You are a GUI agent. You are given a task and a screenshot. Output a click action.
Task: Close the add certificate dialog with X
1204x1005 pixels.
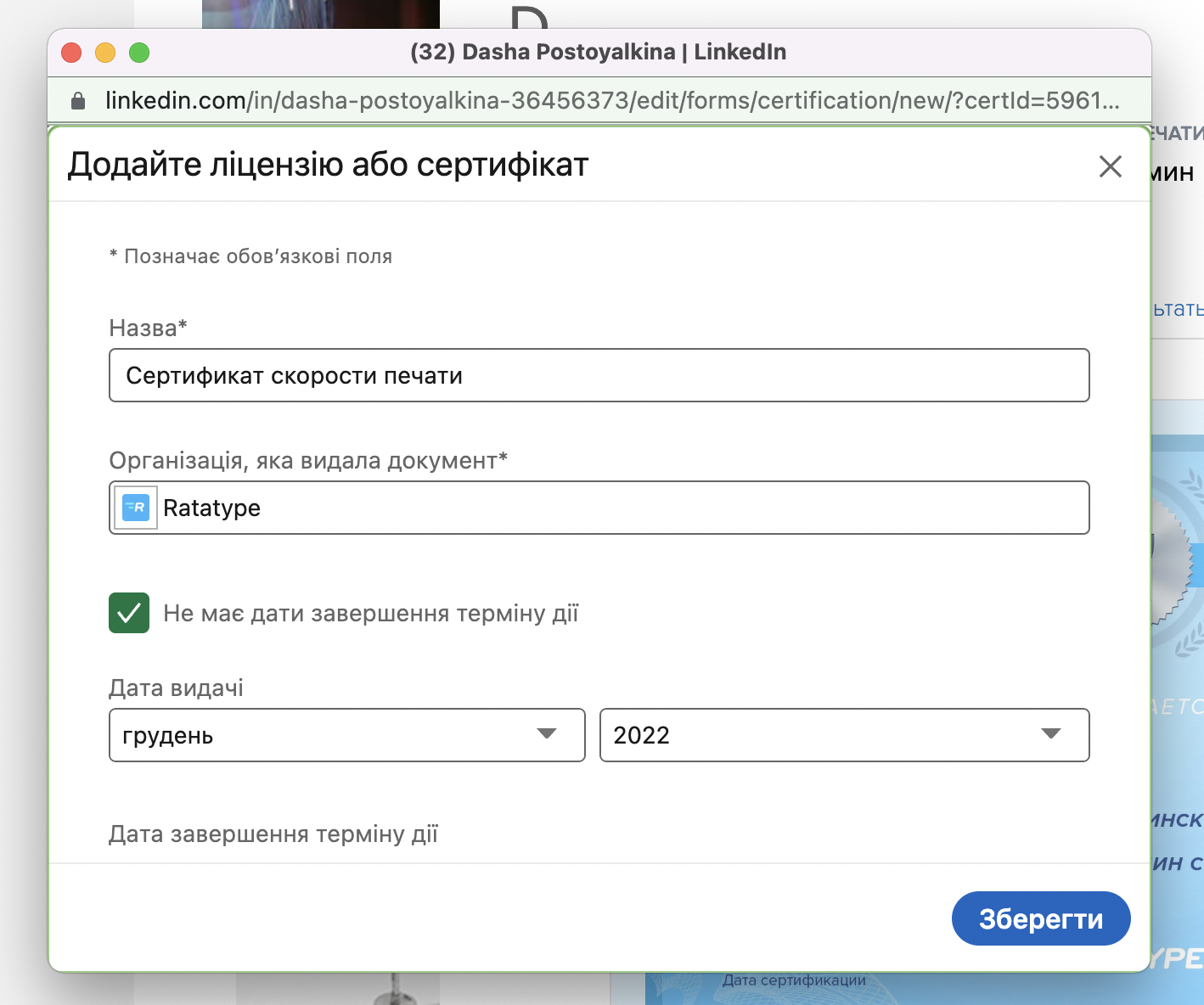pos(1110,166)
